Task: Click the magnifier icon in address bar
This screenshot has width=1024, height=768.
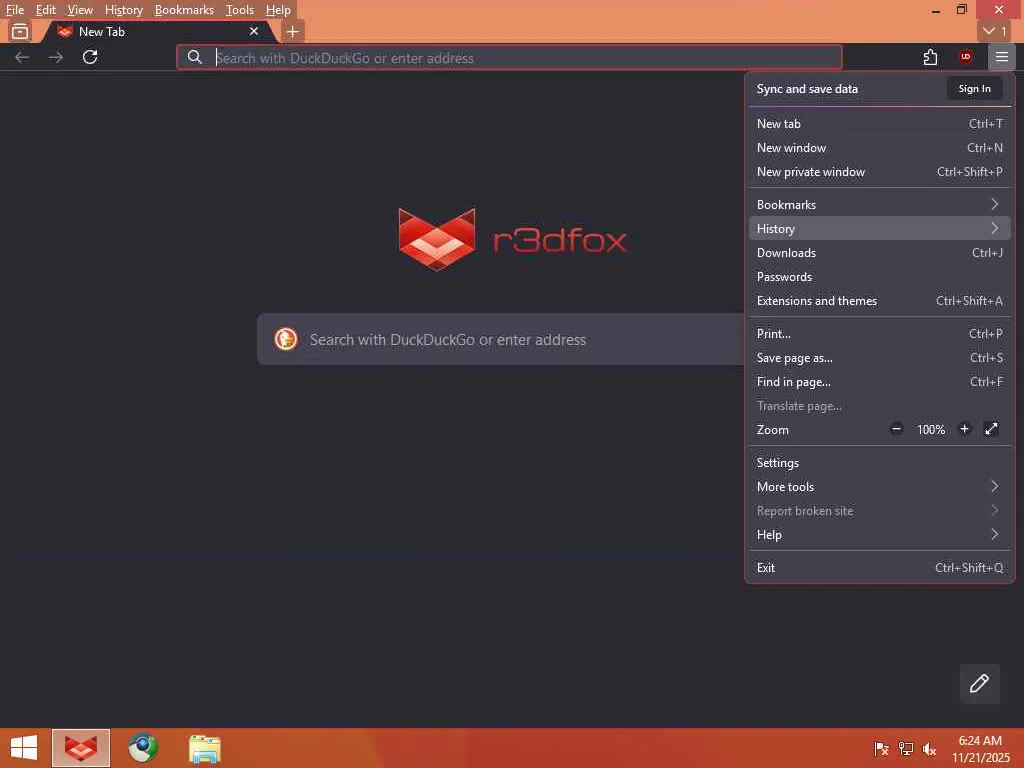Action: click(x=195, y=57)
